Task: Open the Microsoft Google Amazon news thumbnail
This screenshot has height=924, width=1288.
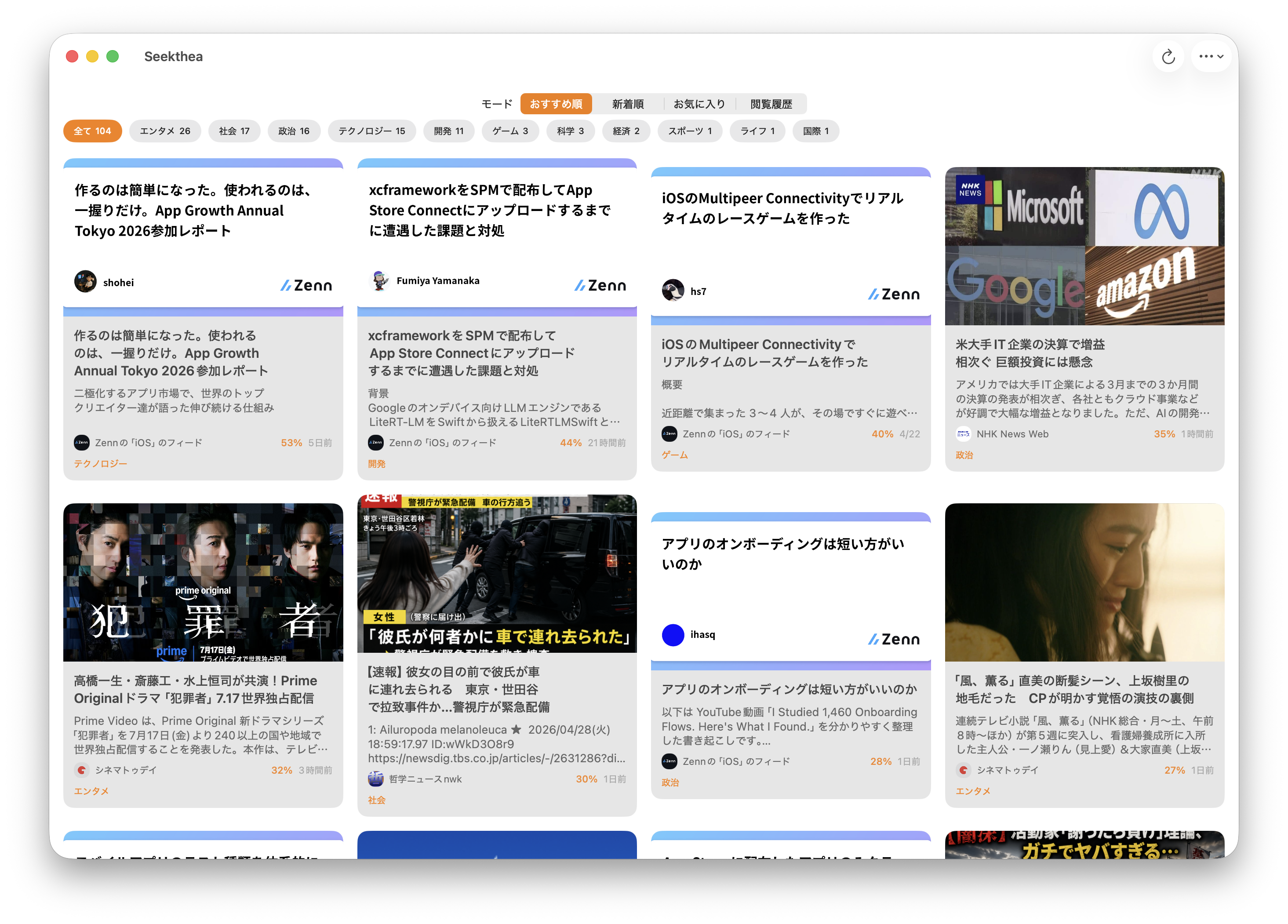Action: point(1084,246)
